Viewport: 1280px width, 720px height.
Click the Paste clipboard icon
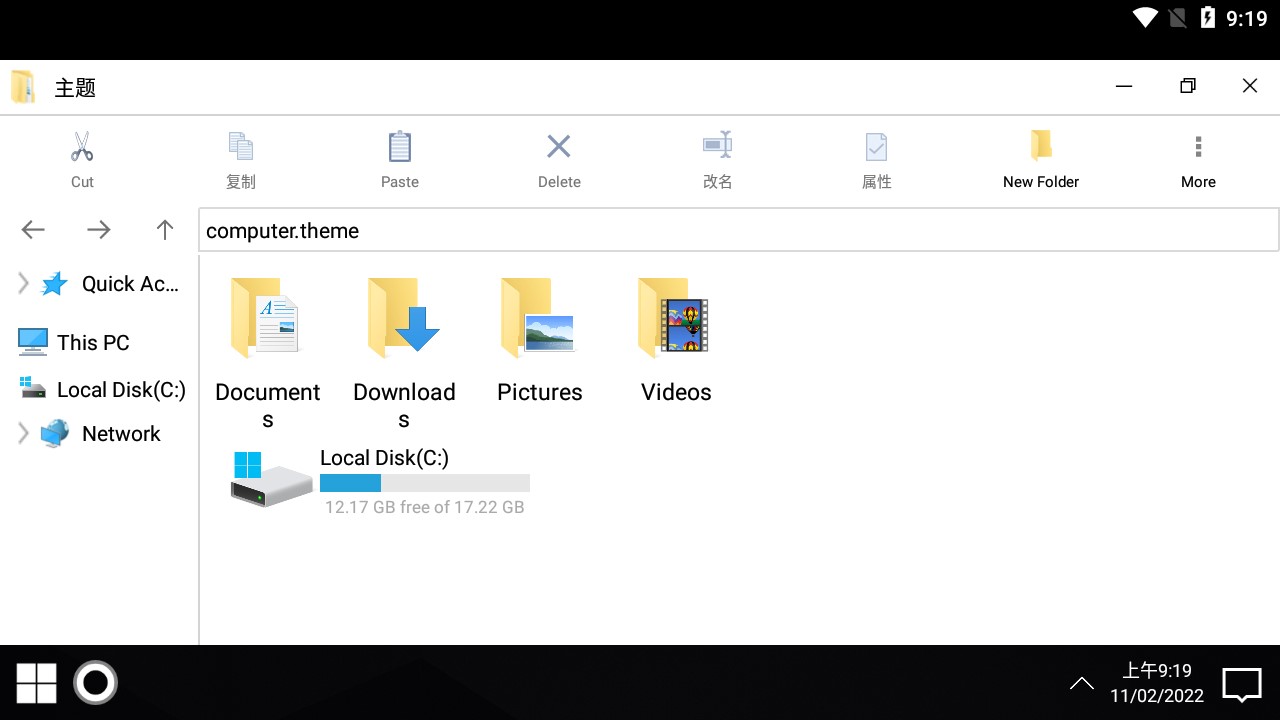pyautogui.click(x=399, y=148)
